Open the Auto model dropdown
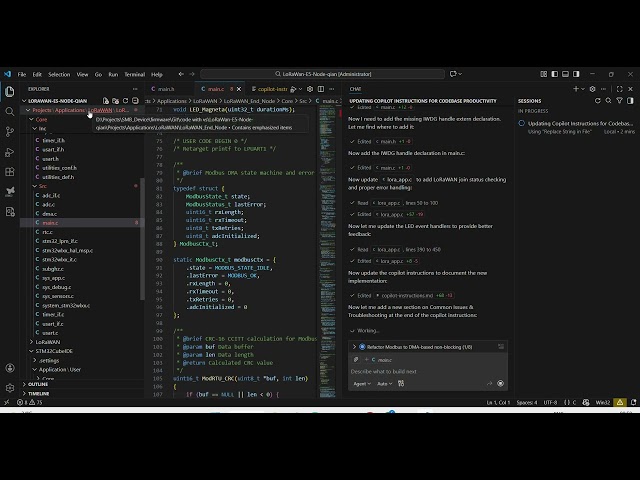Screen dimensions: 640x480 [x=384, y=384]
